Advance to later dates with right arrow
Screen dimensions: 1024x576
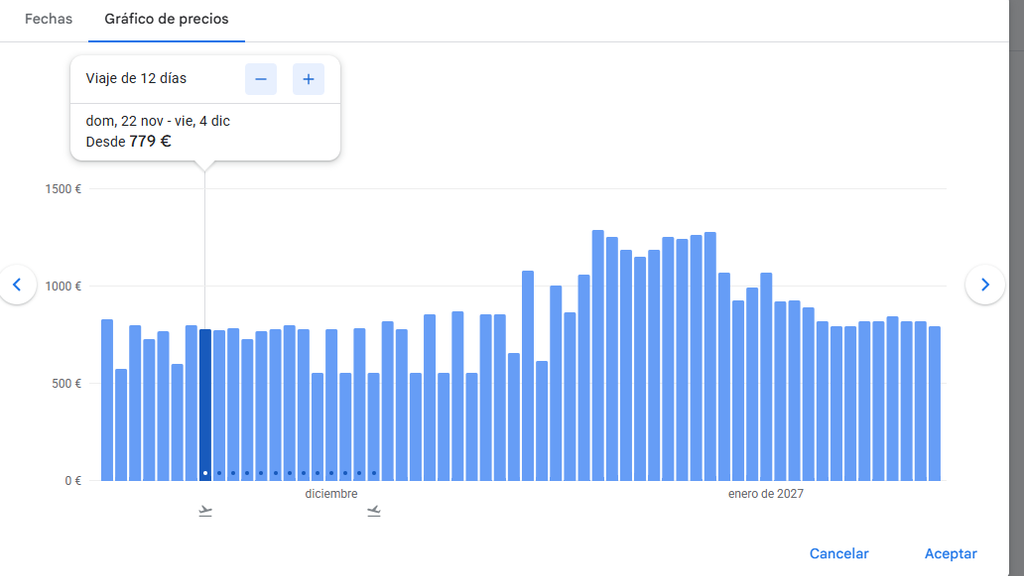985,285
